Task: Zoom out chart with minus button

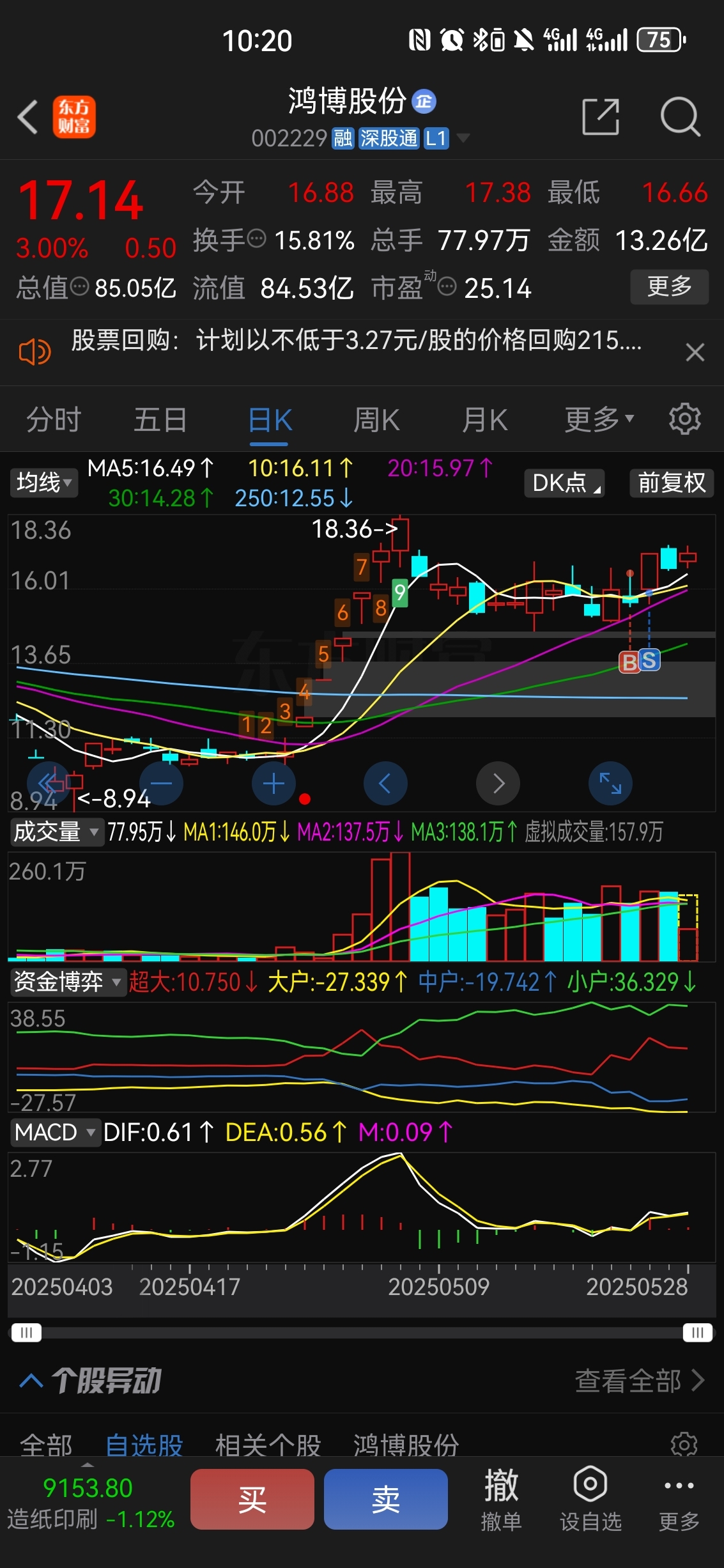Action: [x=161, y=783]
